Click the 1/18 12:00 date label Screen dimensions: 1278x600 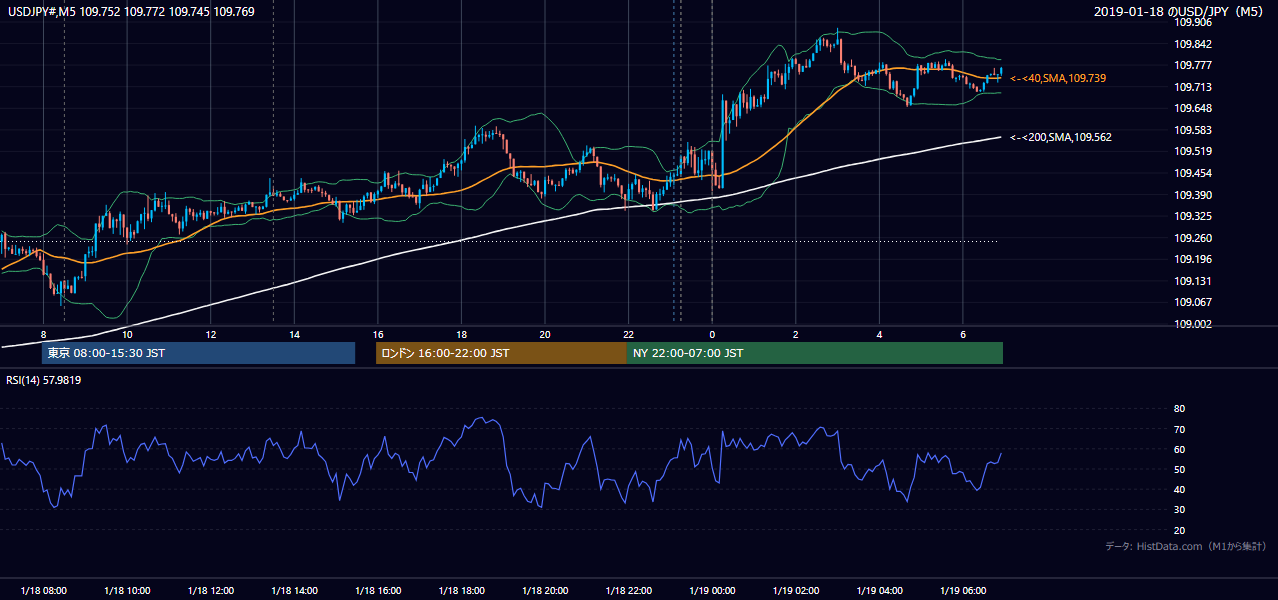pos(211,591)
